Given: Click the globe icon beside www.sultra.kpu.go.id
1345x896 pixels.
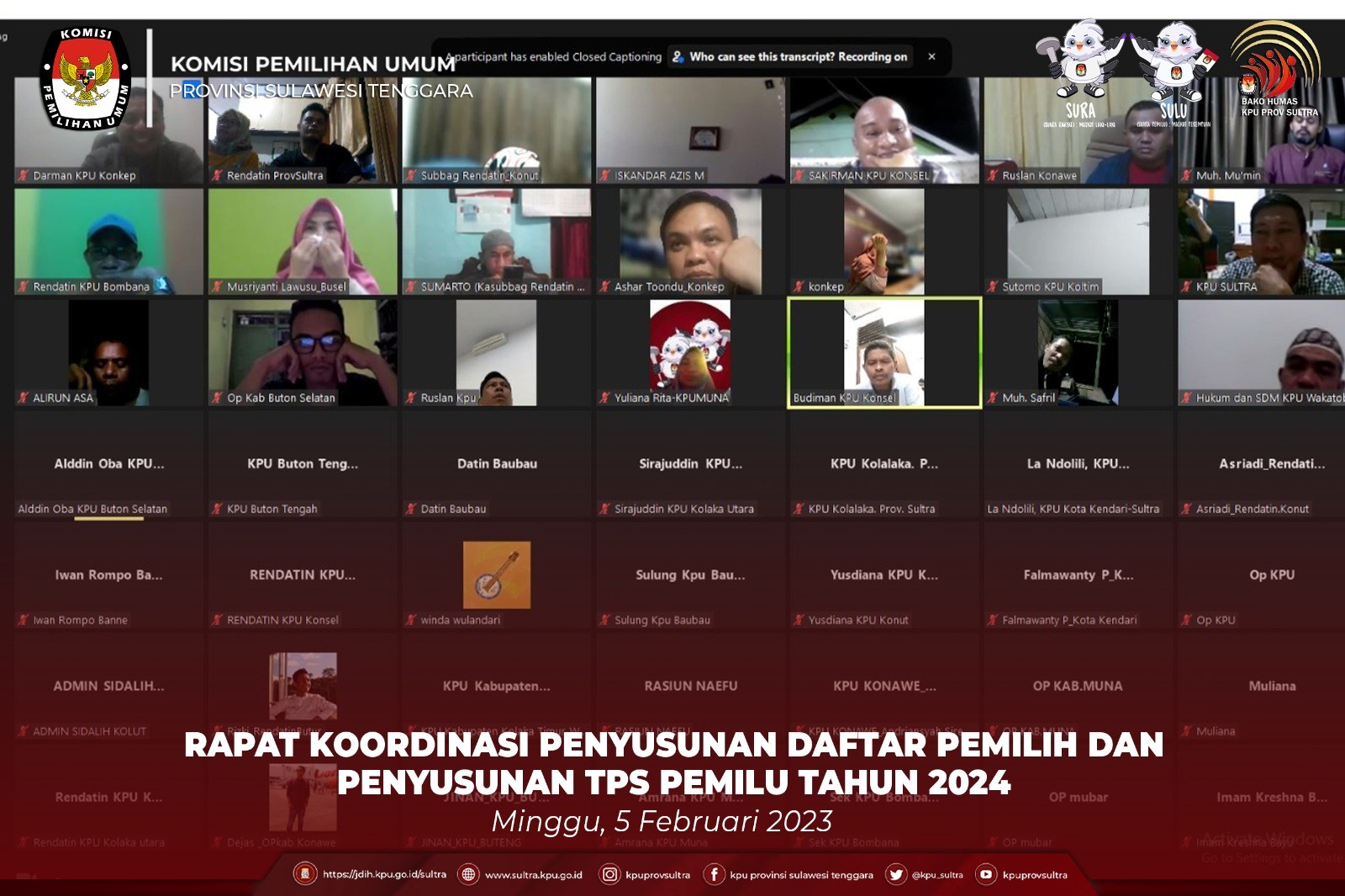Looking at the screenshot, I should (468, 874).
